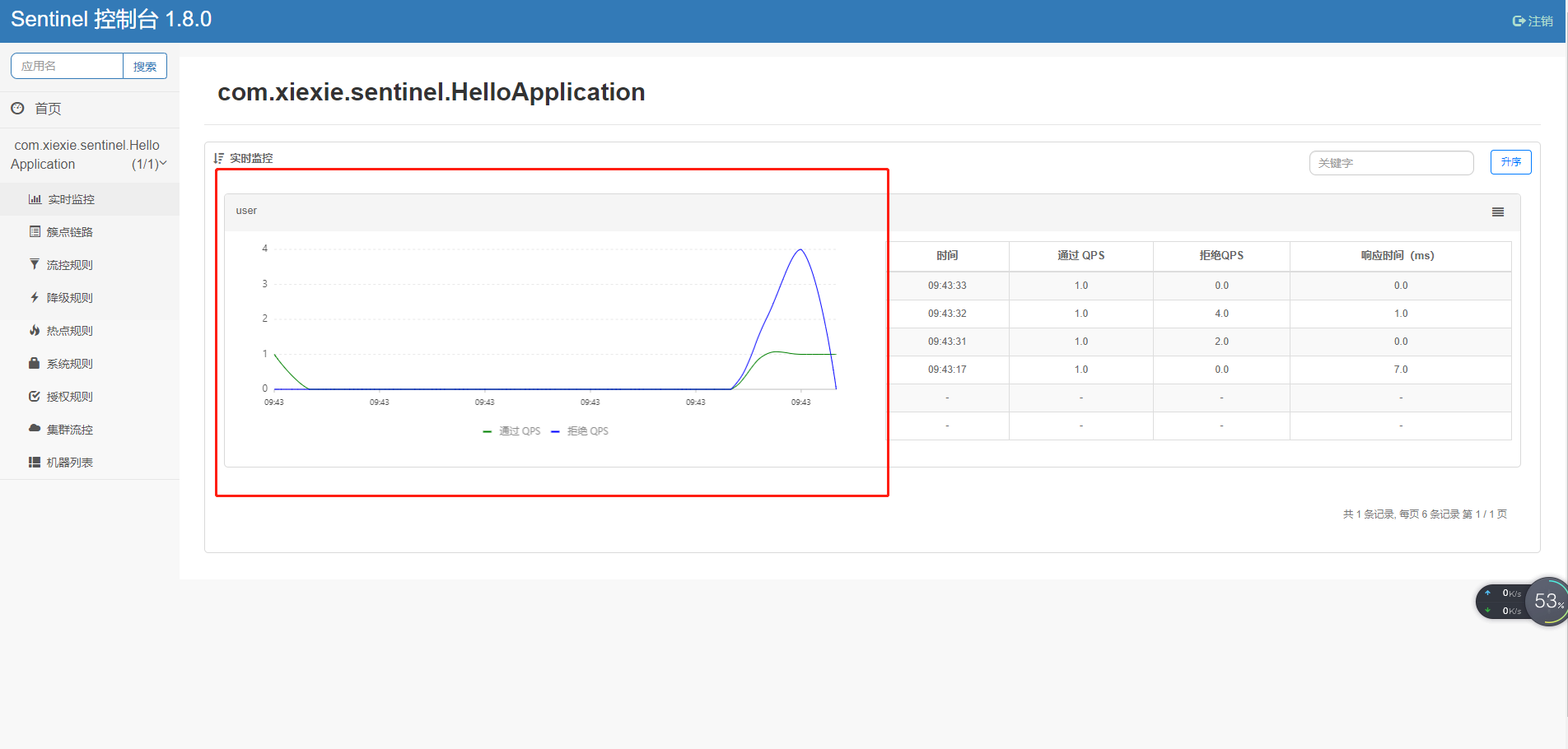Click the sort icon beside 实时监控 heading
Viewport: 1568px width, 749px height.
coord(218,158)
